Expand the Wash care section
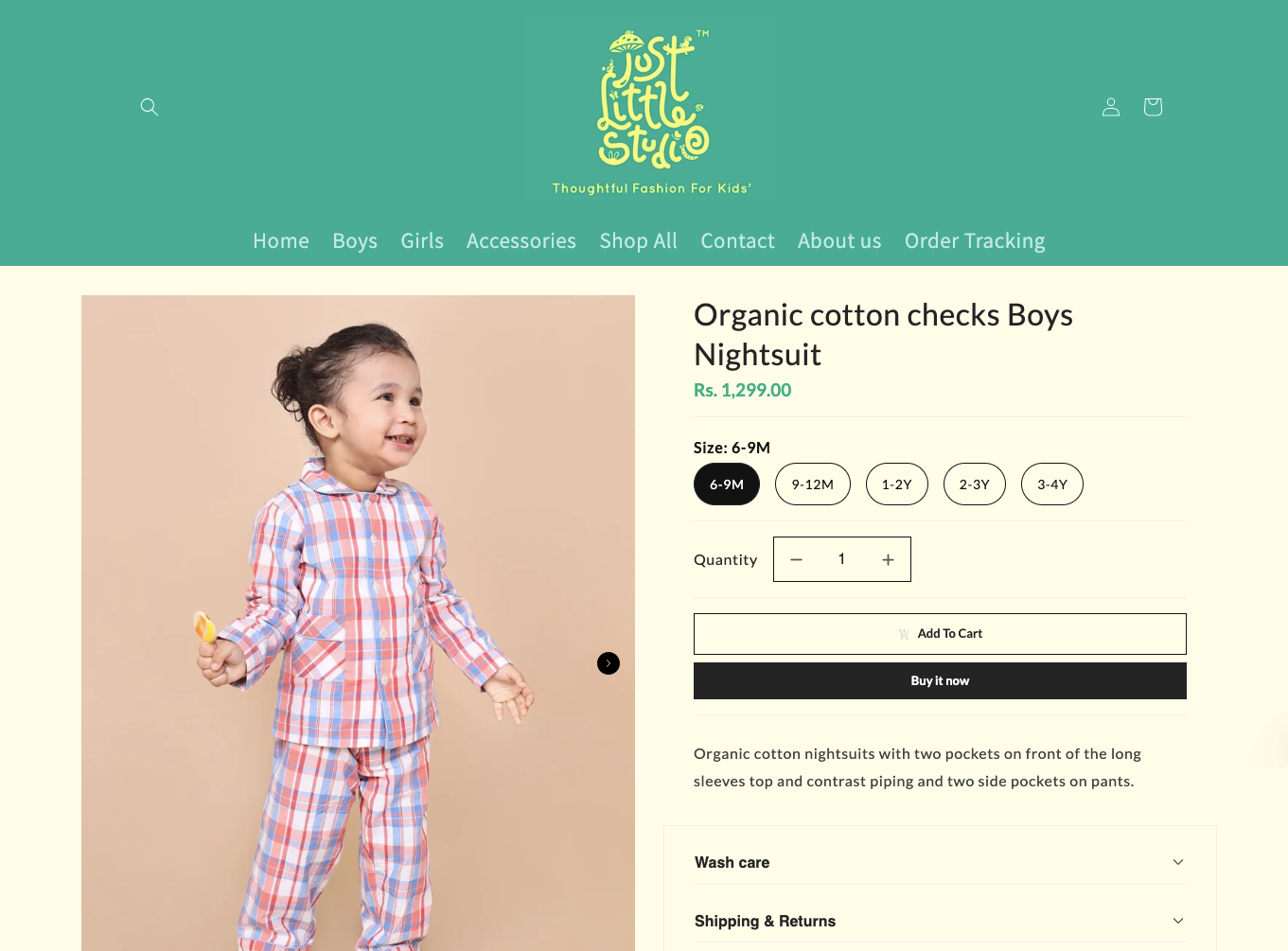 (x=940, y=862)
